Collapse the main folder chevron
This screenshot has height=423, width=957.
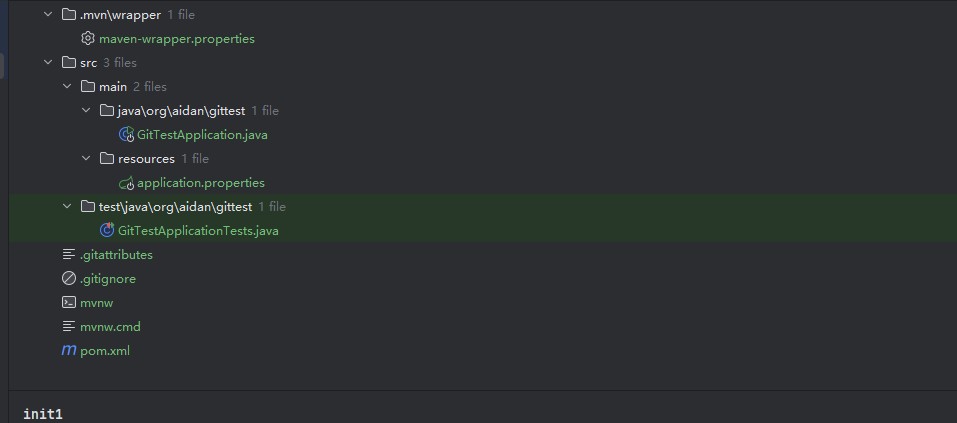67,87
